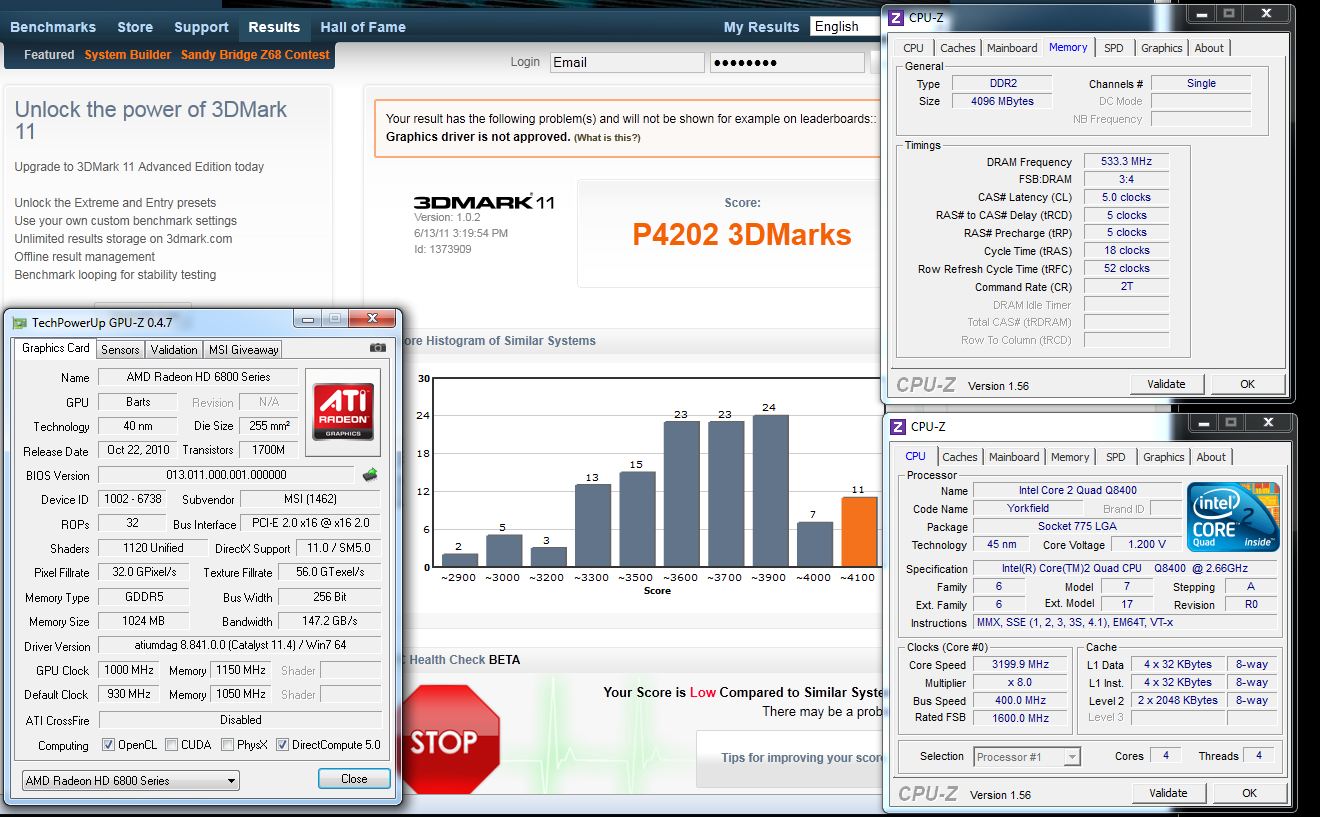Click the Bandwidth value 147.2 GB/s

click(x=330, y=622)
